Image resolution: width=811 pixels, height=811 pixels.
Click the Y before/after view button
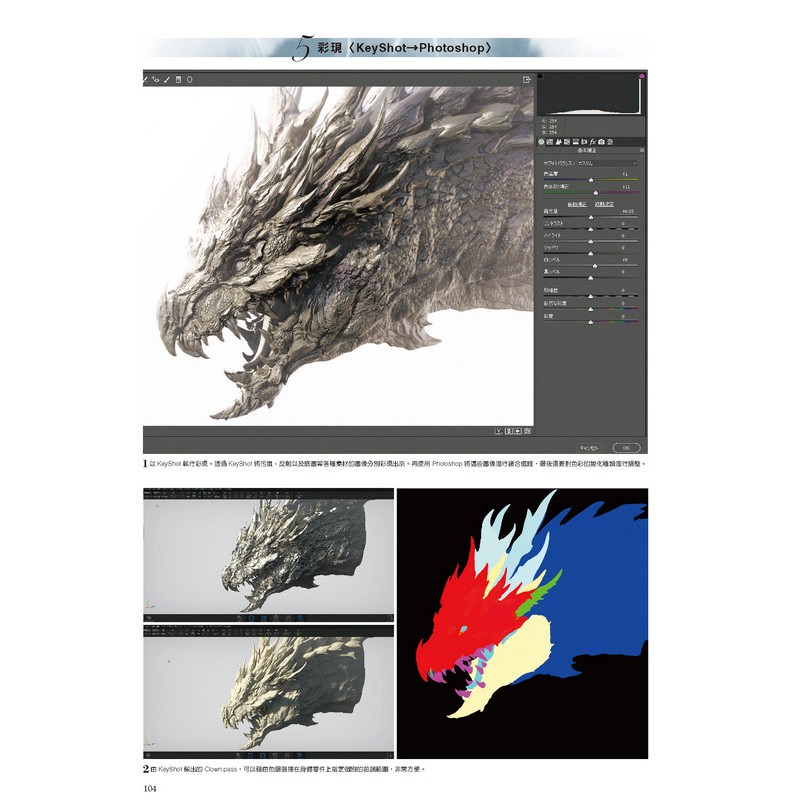click(x=498, y=431)
